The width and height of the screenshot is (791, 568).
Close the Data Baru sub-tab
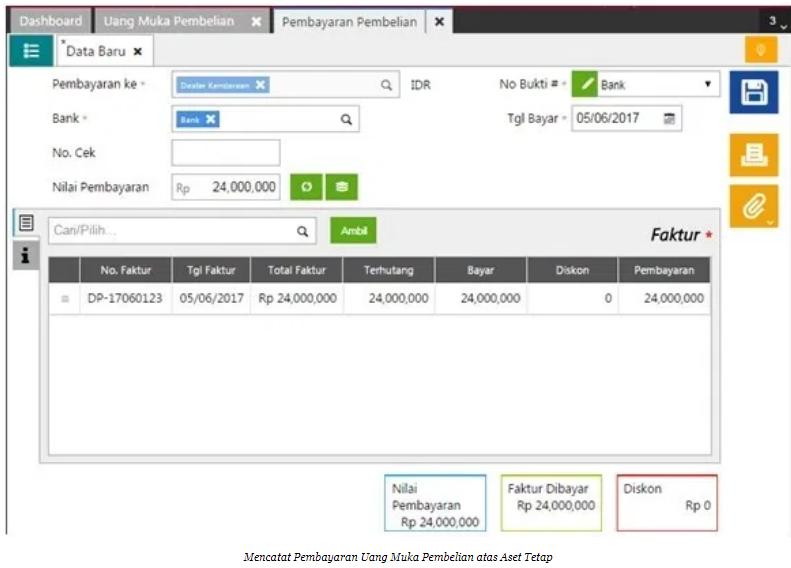[138, 51]
